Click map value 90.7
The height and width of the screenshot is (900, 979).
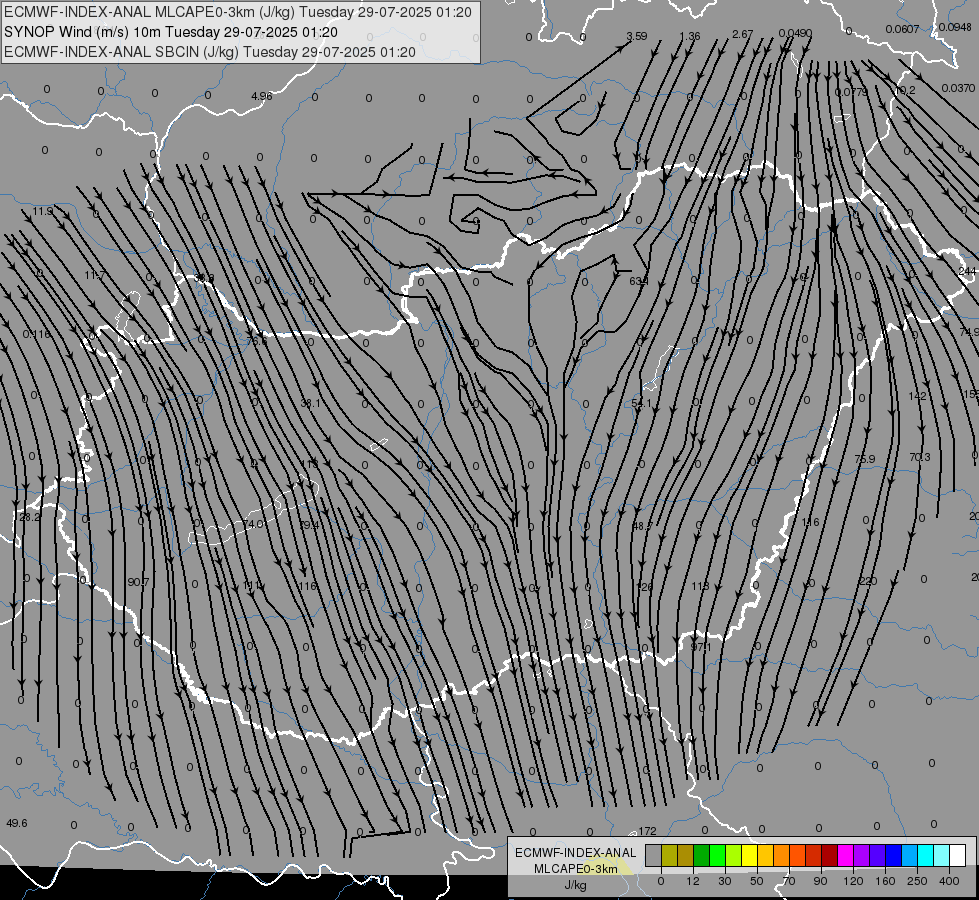point(138,582)
